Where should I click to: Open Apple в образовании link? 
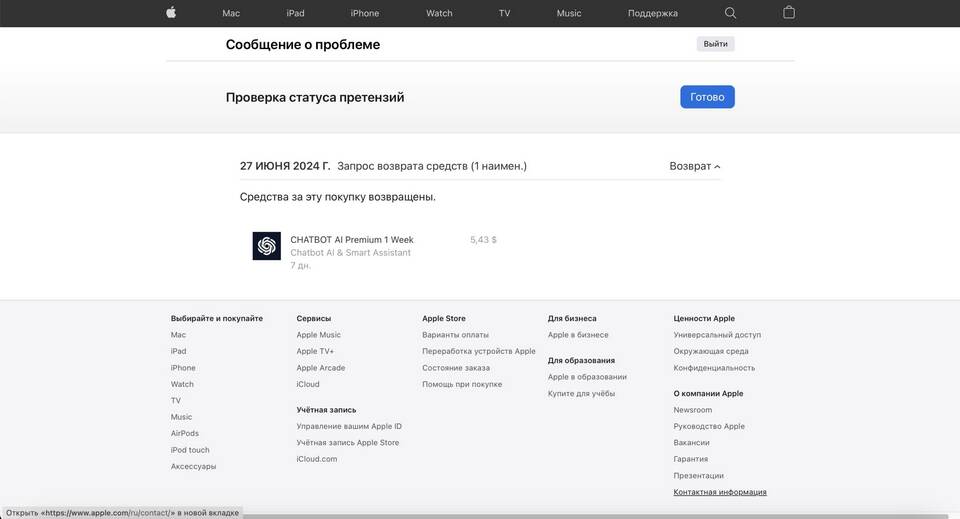pos(587,377)
